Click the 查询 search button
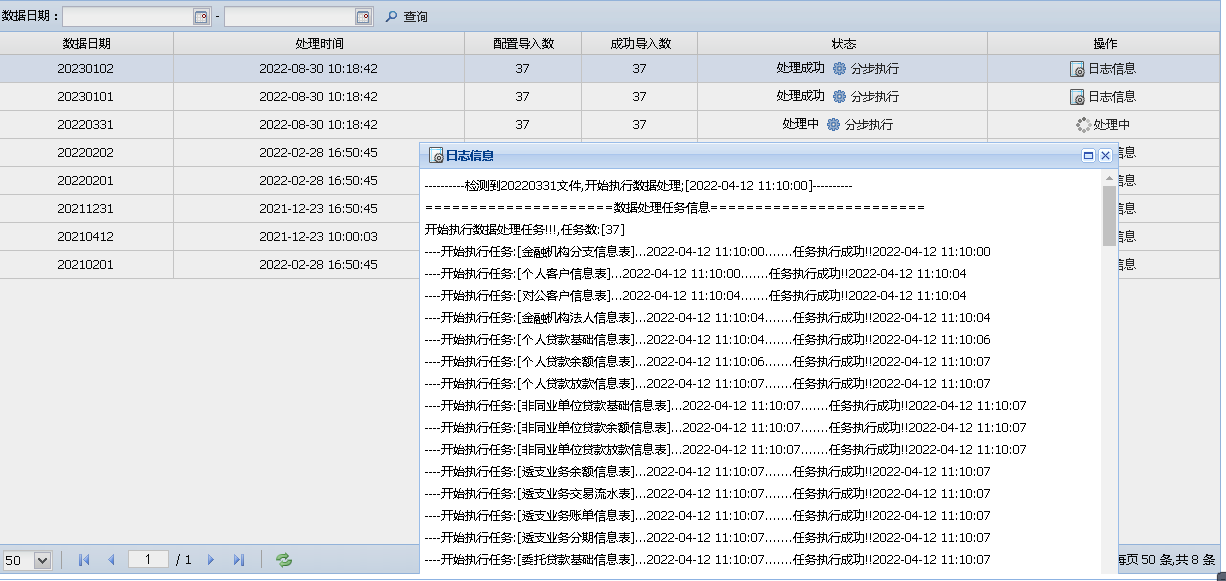 [x=407, y=17]
